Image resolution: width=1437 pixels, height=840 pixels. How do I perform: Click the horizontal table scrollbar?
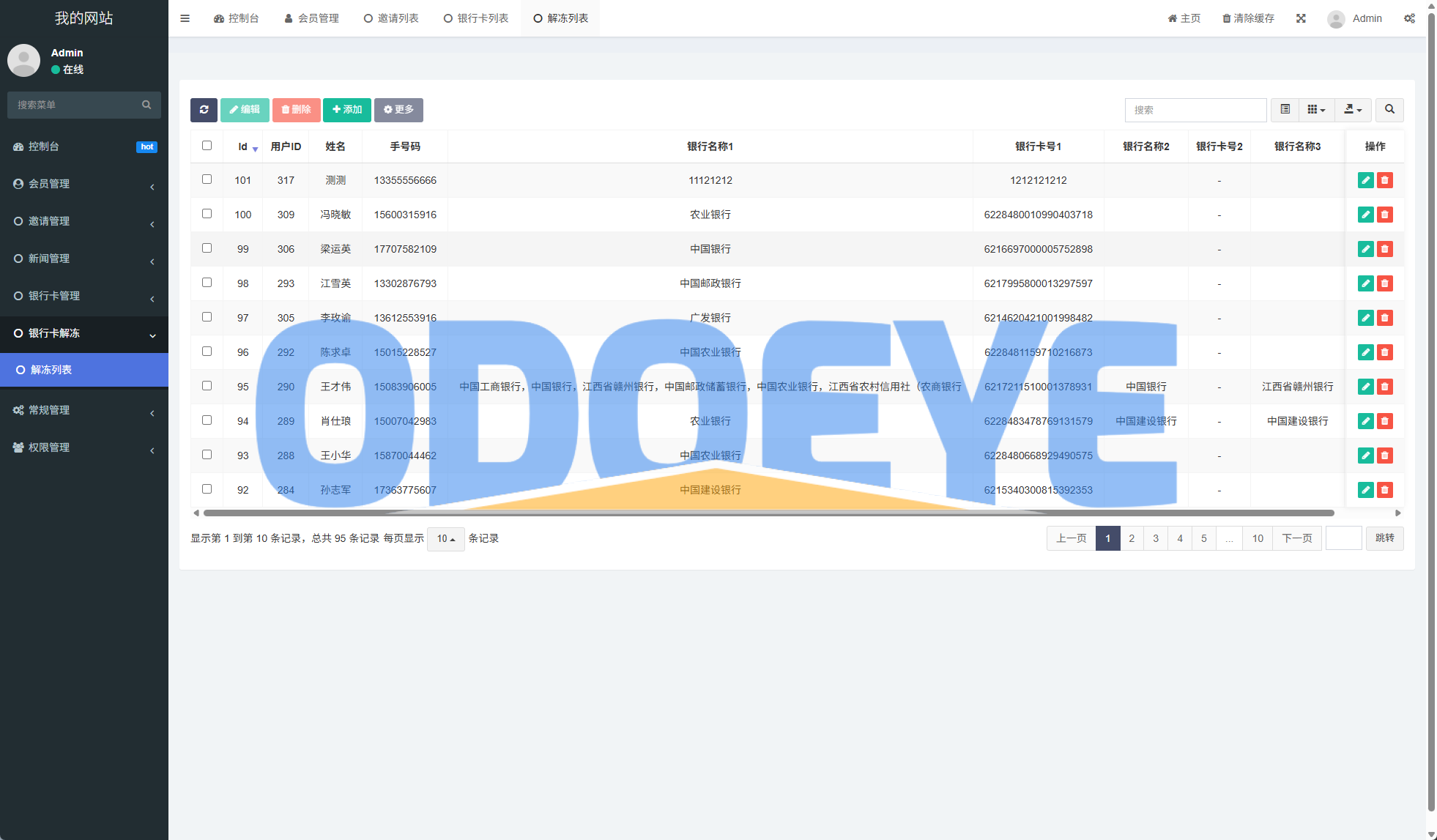click(x=768, y=513)
